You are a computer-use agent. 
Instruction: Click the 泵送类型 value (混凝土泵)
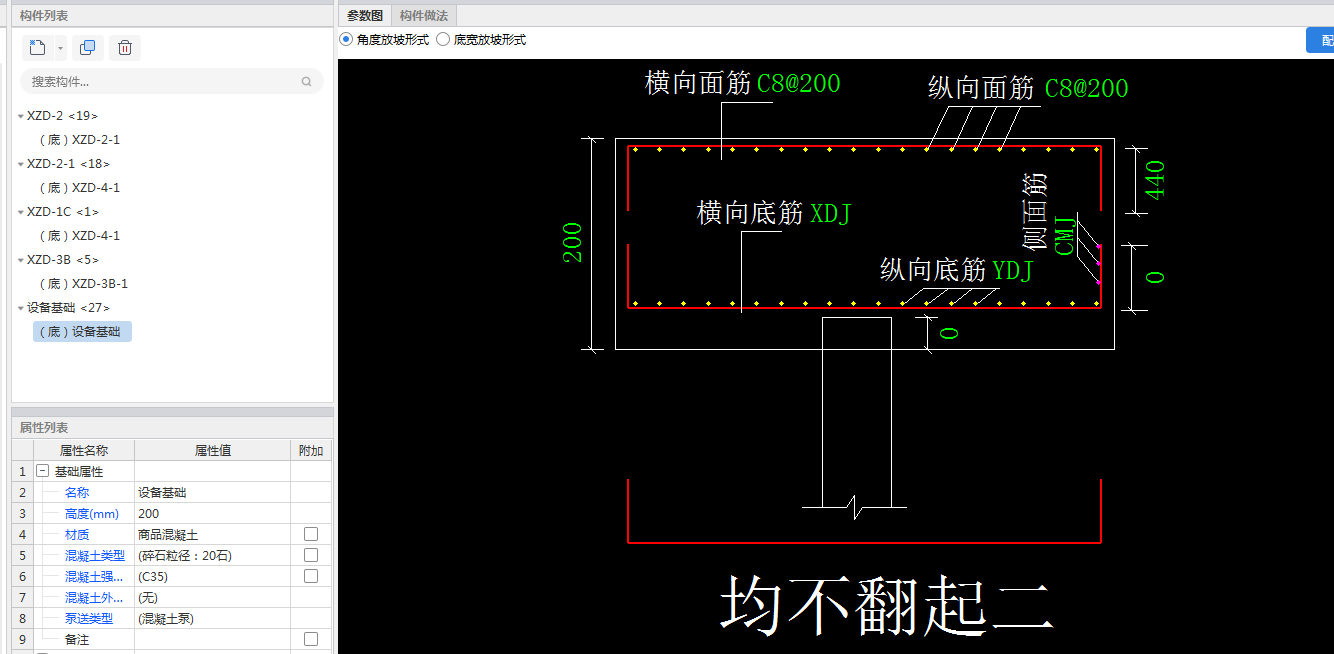[x=212, y=618]
